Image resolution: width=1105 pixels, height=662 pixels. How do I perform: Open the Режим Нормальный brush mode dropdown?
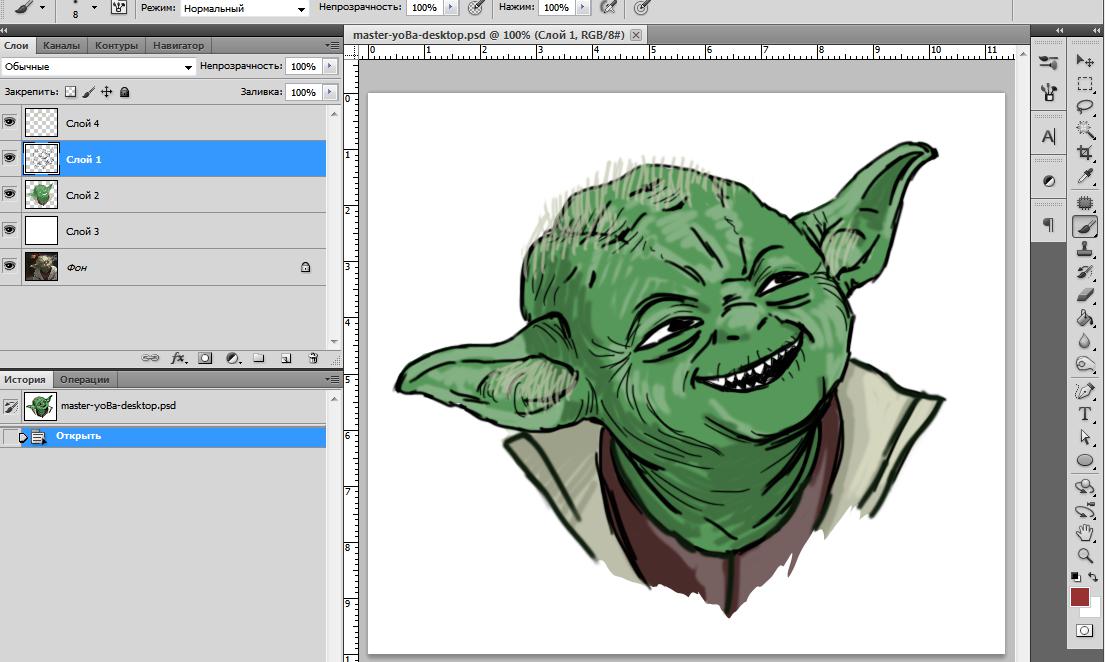point(245,8)
